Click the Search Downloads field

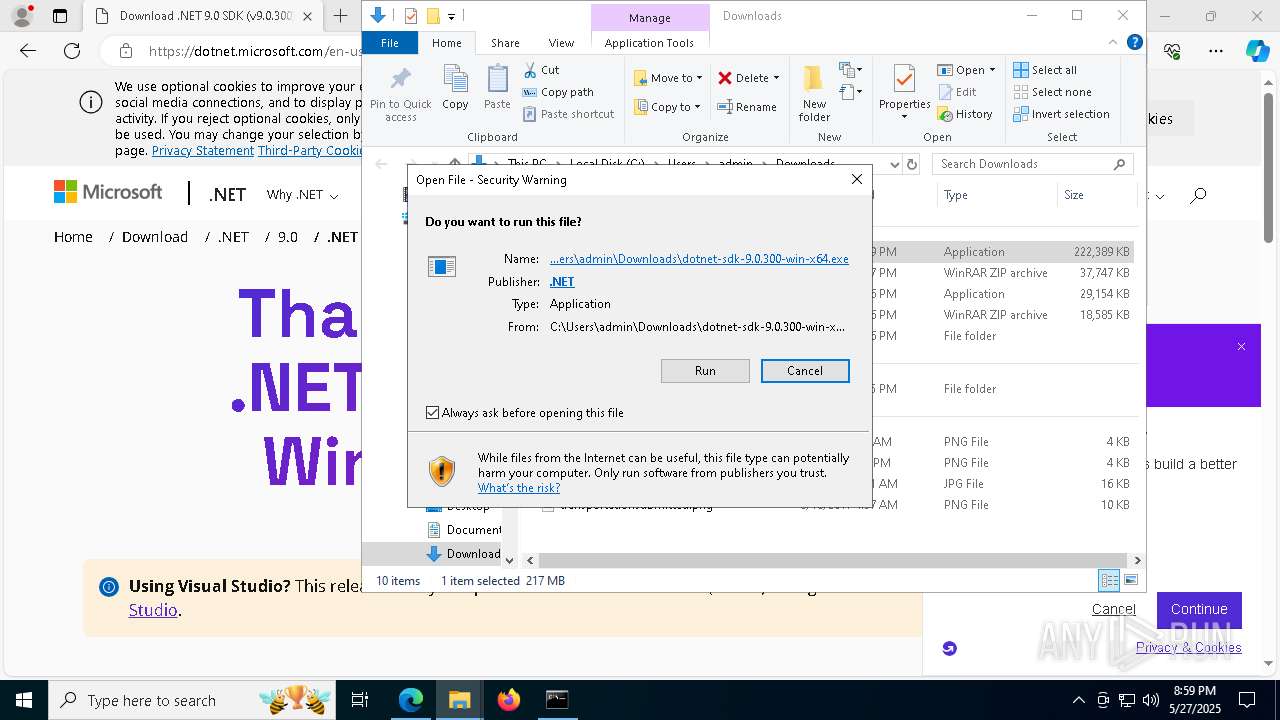(x=1033, y=164)
